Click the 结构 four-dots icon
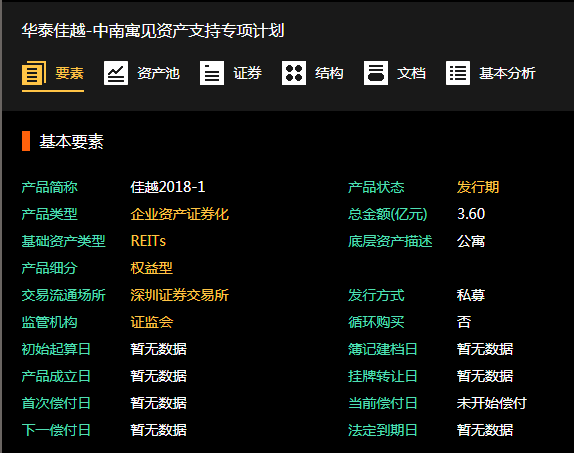574x453 pixels. click(294, 73)
